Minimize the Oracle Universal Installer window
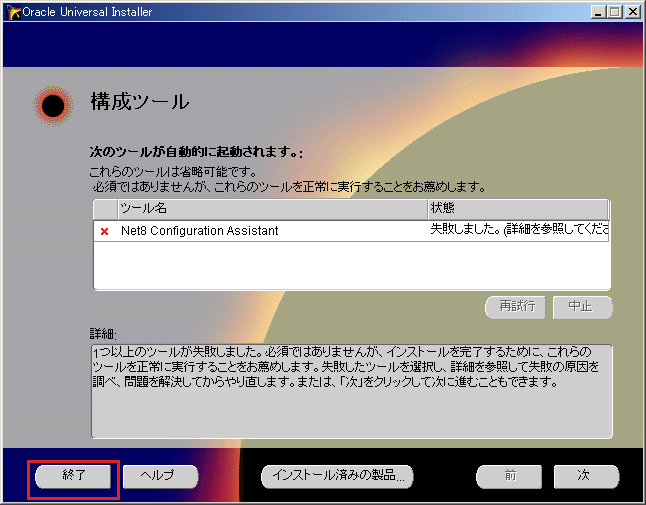 (x=598, y=12)
